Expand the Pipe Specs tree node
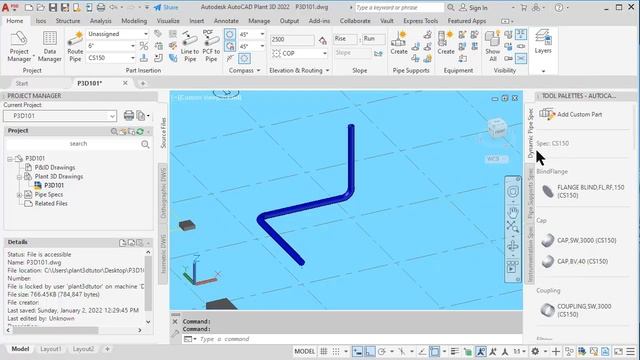Image resolution: width=640 pixels, height=360 pixels. pos(19,195)
